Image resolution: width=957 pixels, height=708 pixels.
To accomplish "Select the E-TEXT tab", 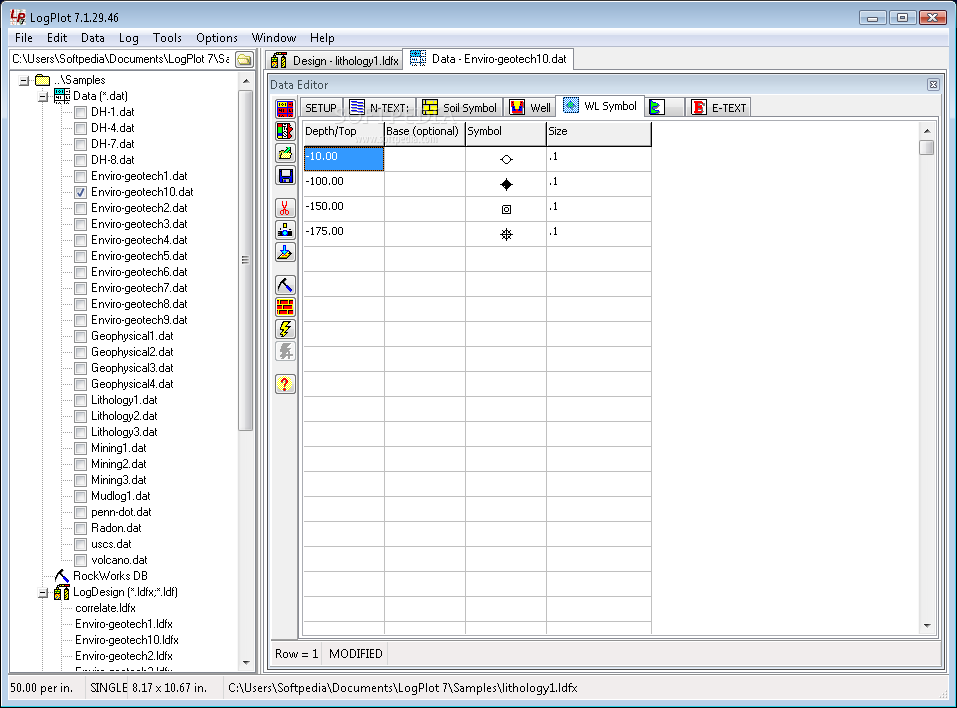I will pos(718,108).
